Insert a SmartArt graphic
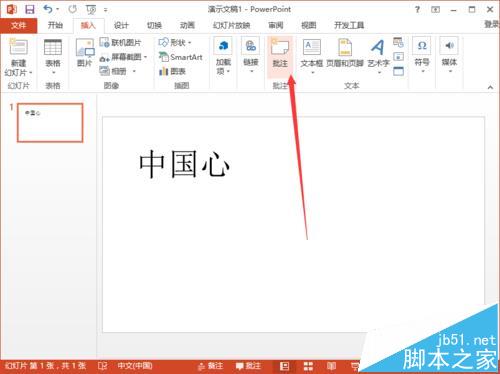500x374 pixels. click(x=181, y=57)
